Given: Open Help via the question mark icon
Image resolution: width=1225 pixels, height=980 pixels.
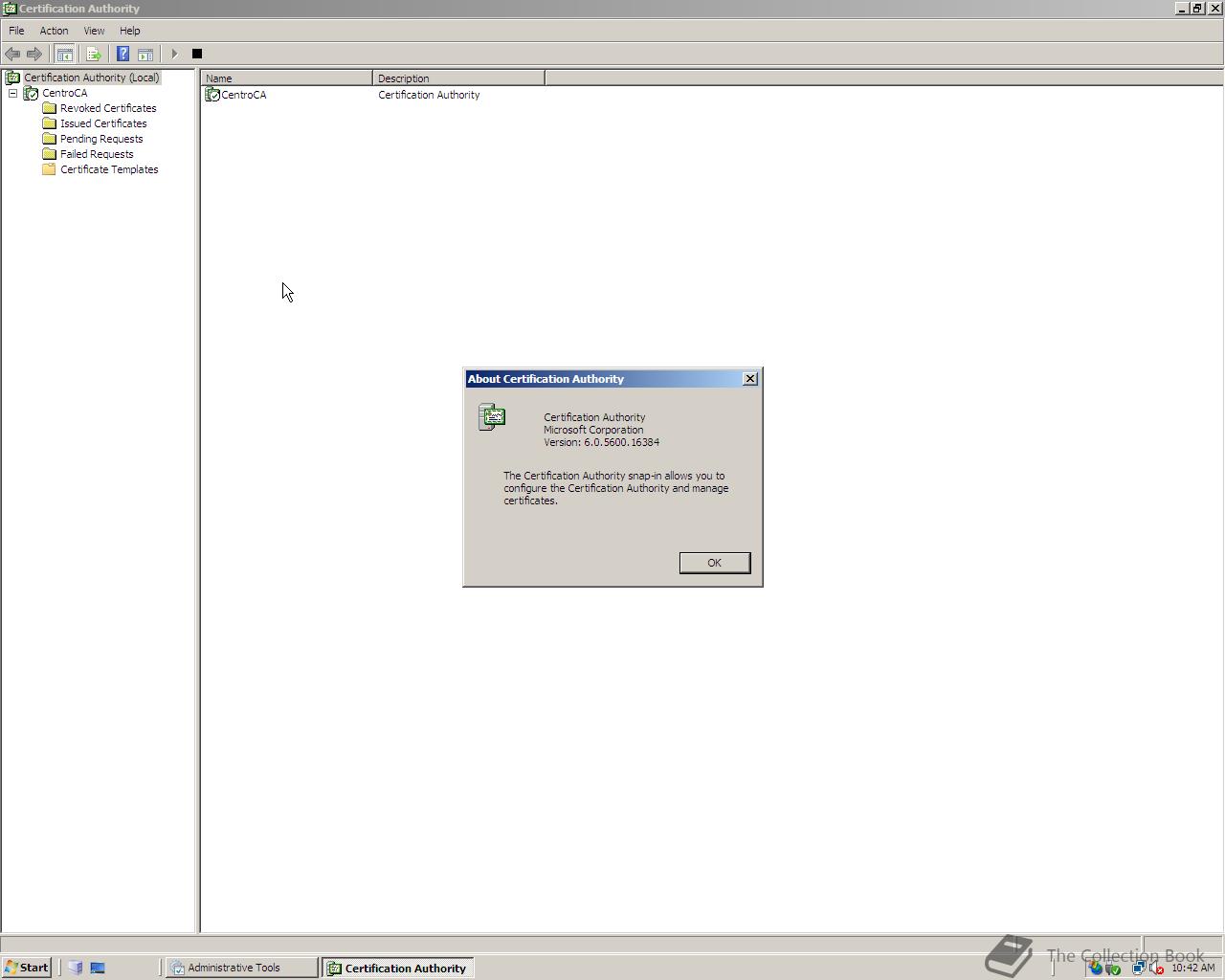Looking at the screenshot, I should point(122,54).
